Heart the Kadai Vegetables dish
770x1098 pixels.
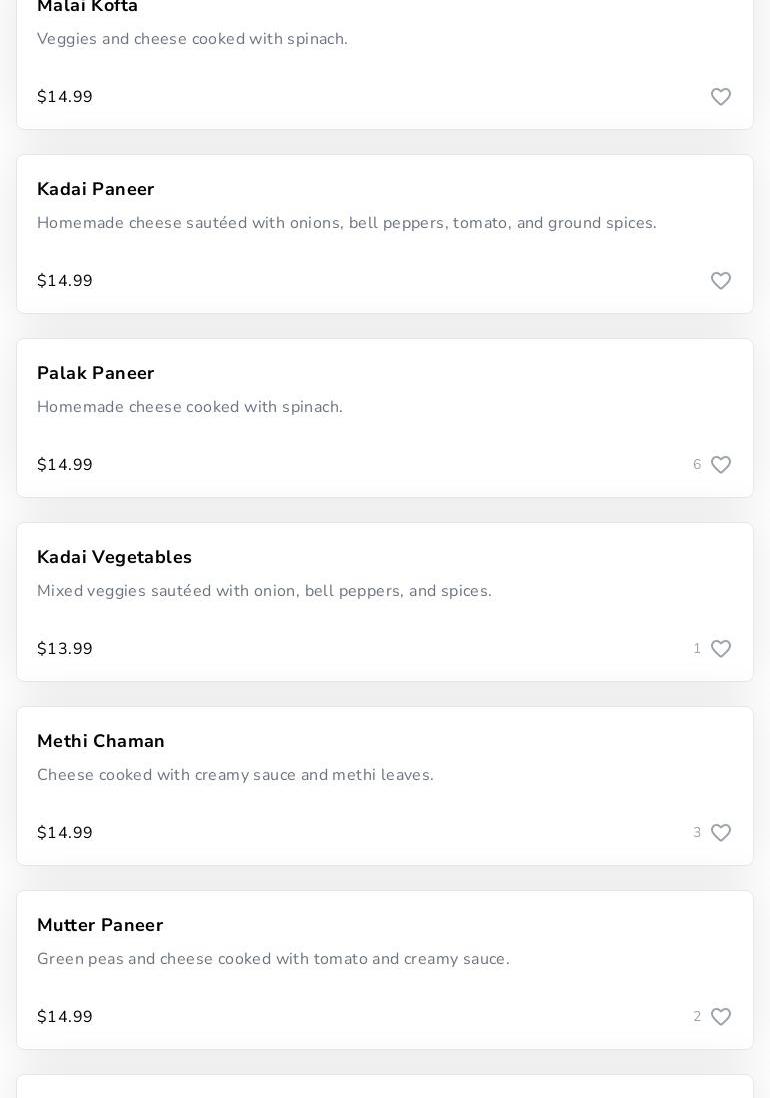click(x=720, y=649)
